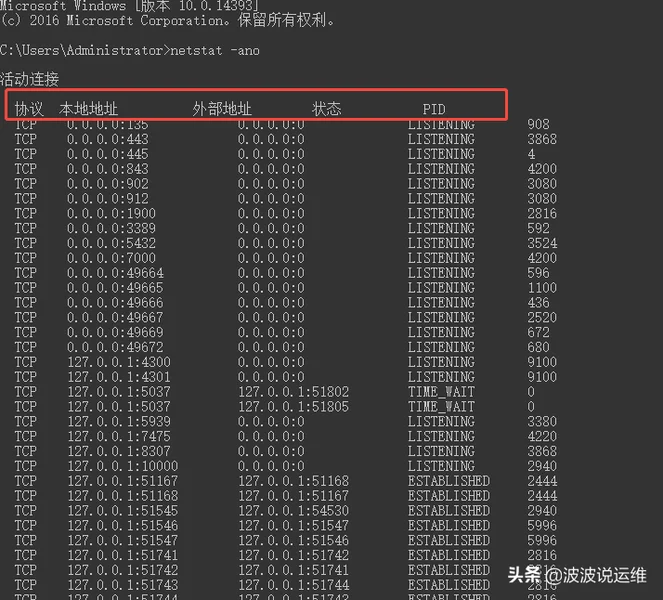Click local address "0.0.0.0:1900"

pos(112,214)
